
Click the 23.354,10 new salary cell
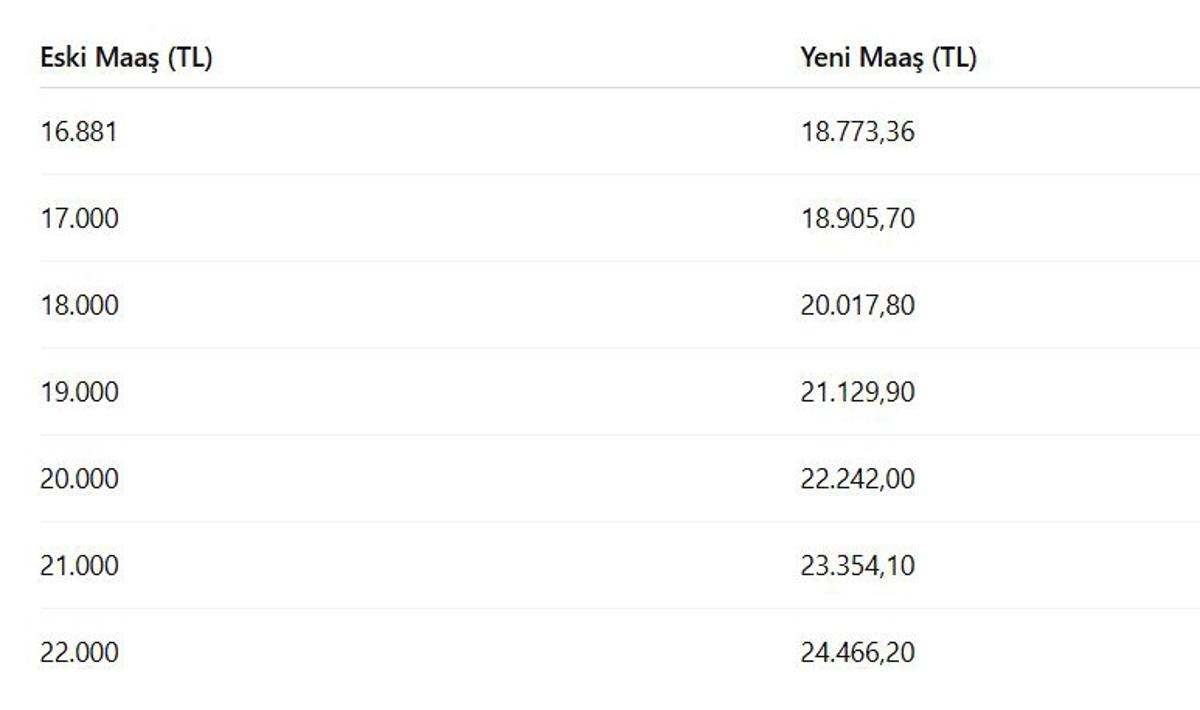[857, 566]
